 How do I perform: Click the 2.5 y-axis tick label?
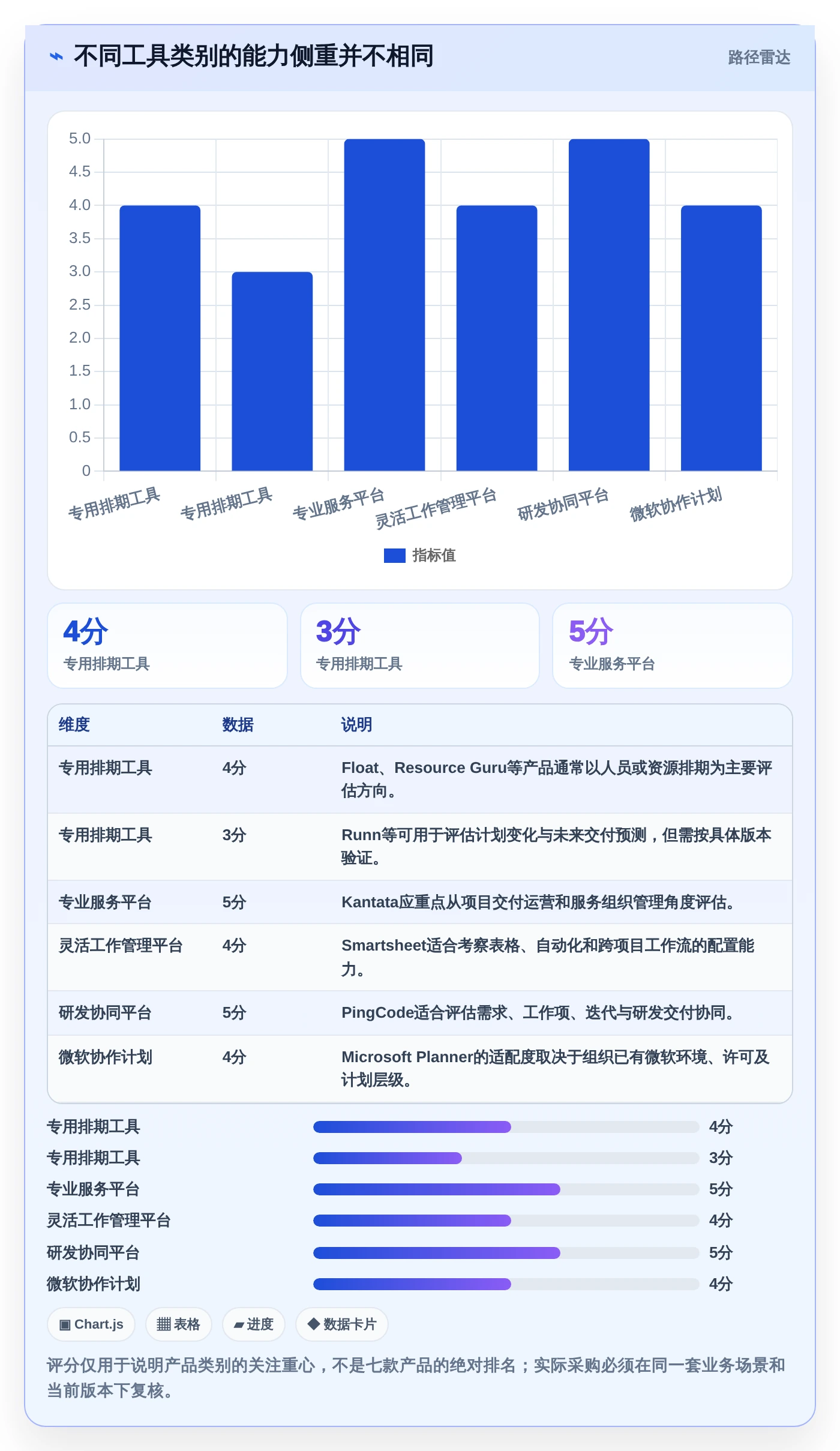80,305
